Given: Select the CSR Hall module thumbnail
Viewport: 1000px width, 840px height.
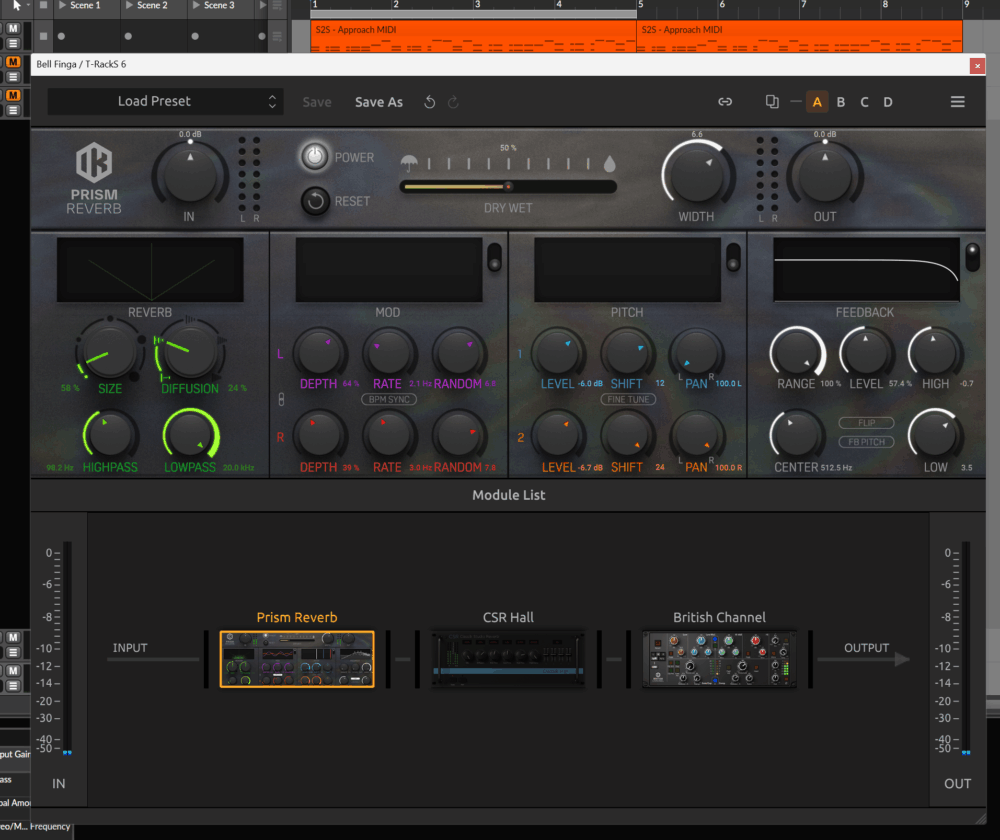Looking at the screenshot, I should (x=508, y=659).
